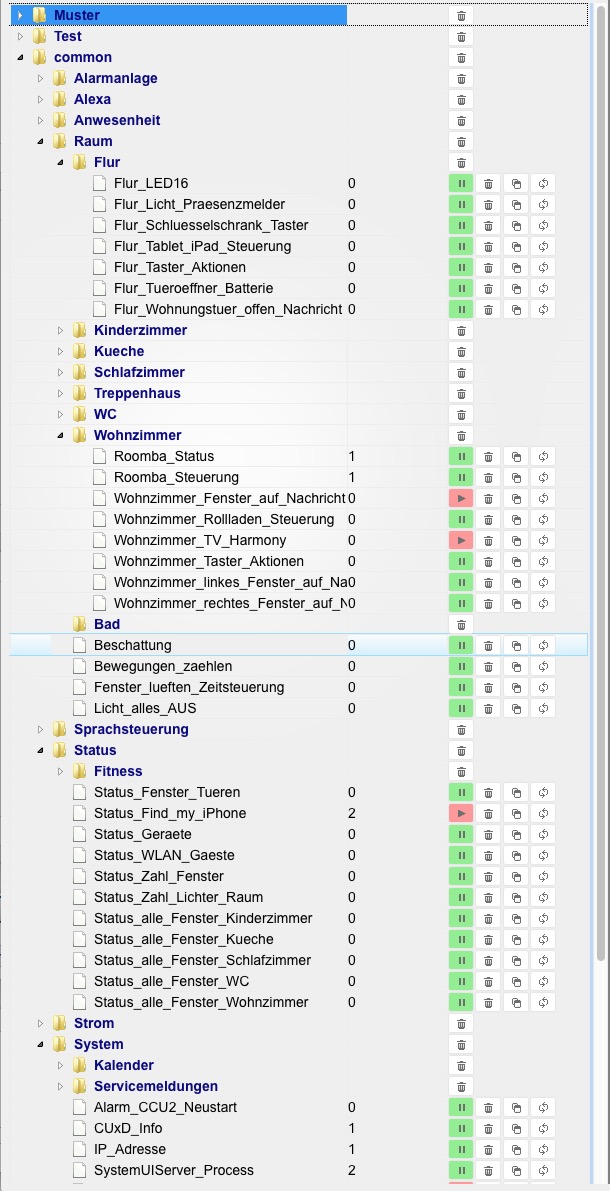Expand the Fitness folder
610x1191 pixels.
click(61, 772)
